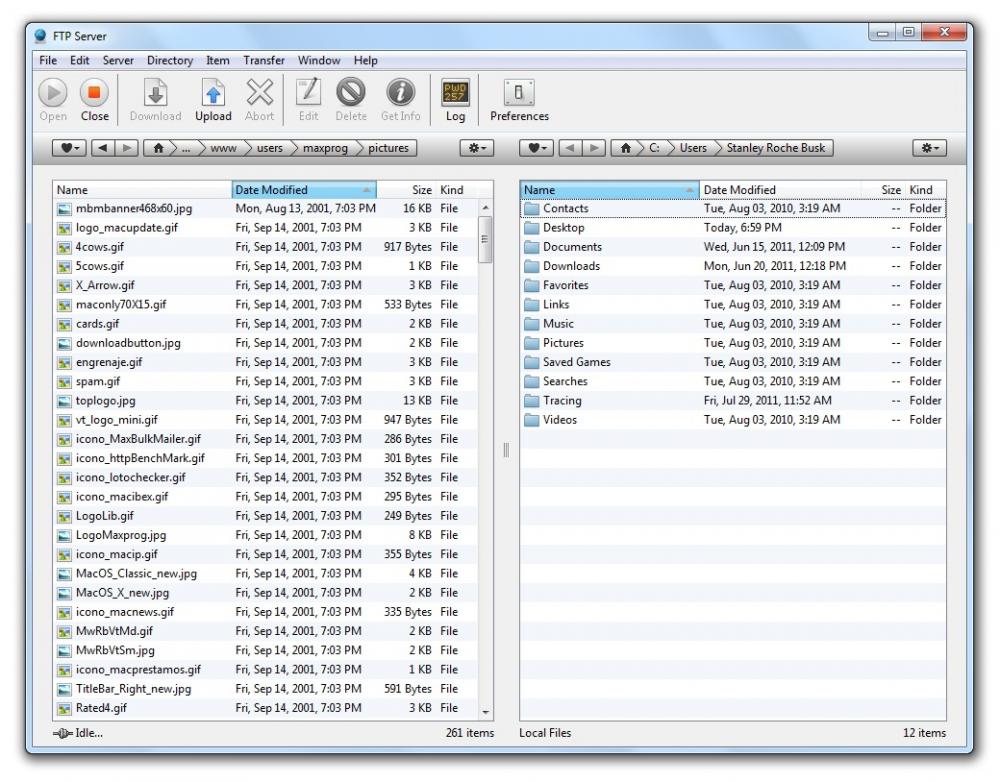Open Preferences via its toolbar icon
Viewport: 1000px width, 782px height.
pos(519,98)
